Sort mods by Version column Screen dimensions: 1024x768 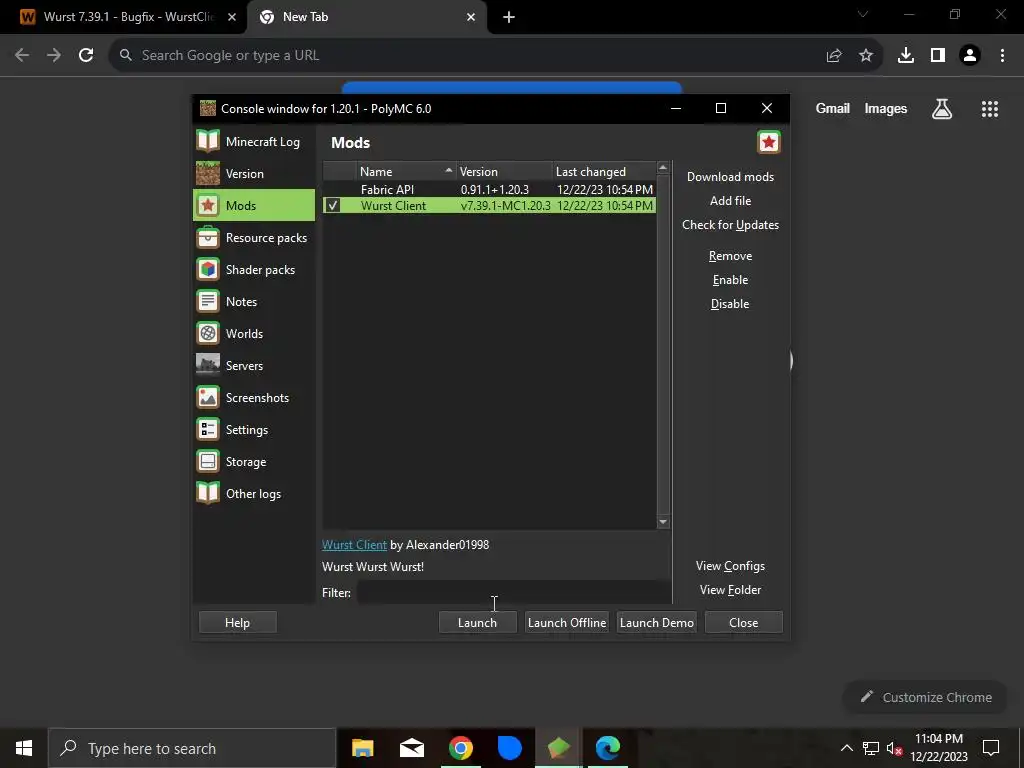pos(504,171)
